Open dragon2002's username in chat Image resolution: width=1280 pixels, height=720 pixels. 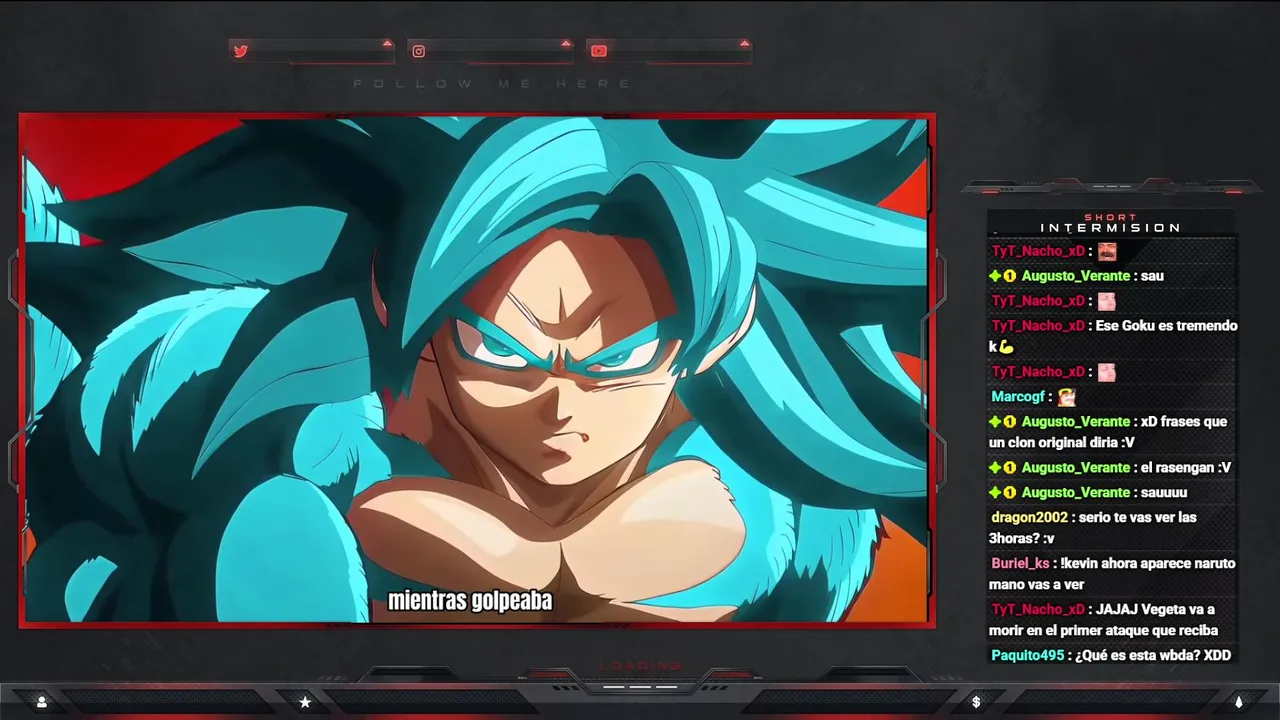(x=1029, y=518)
